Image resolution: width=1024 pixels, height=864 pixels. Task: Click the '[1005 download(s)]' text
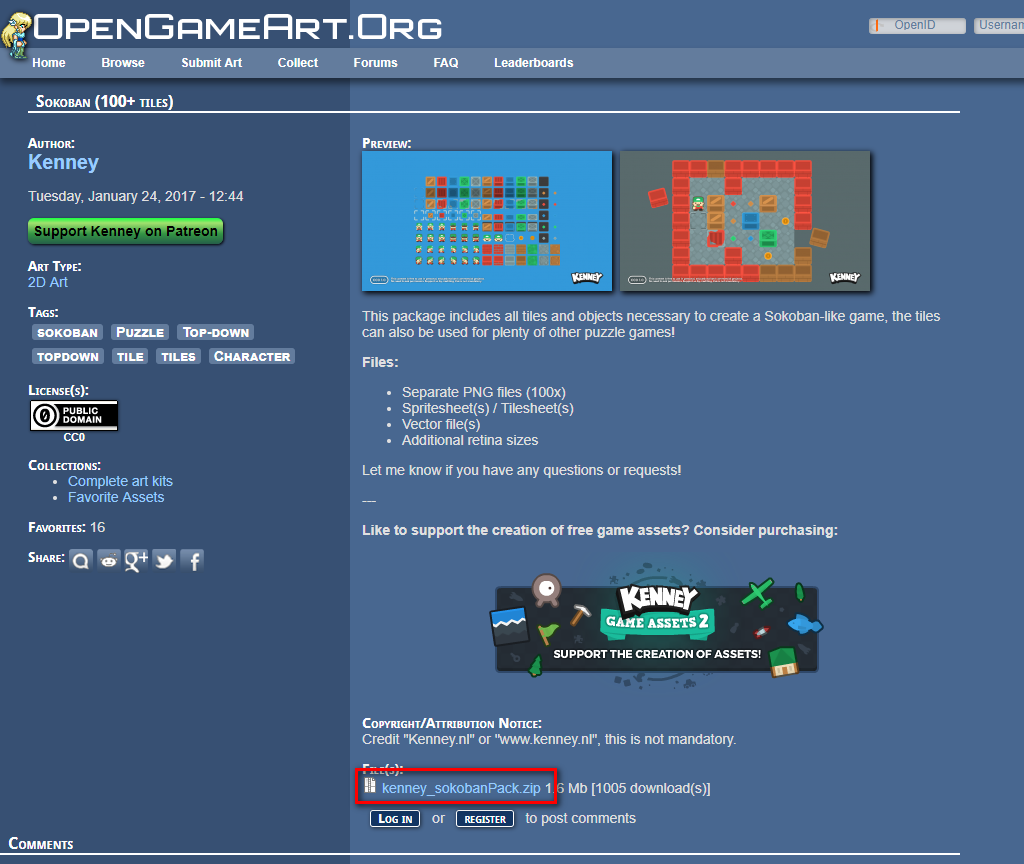650,788
